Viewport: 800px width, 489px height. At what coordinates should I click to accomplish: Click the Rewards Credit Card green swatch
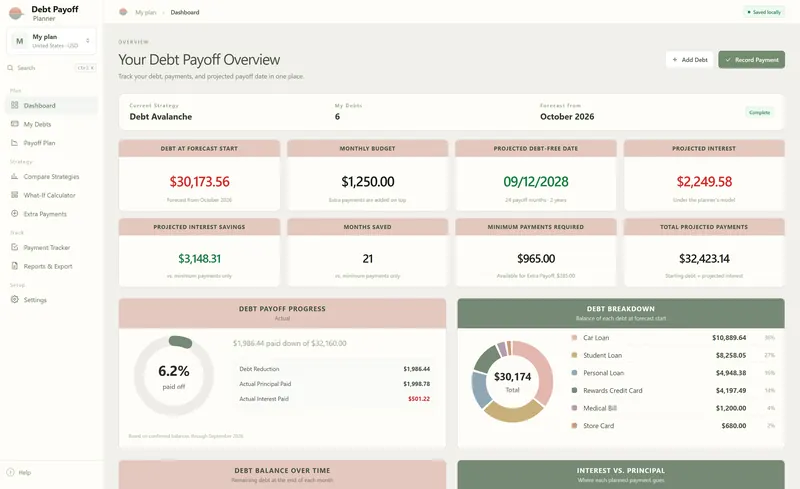pyautogui.click(x=574, y=390)
